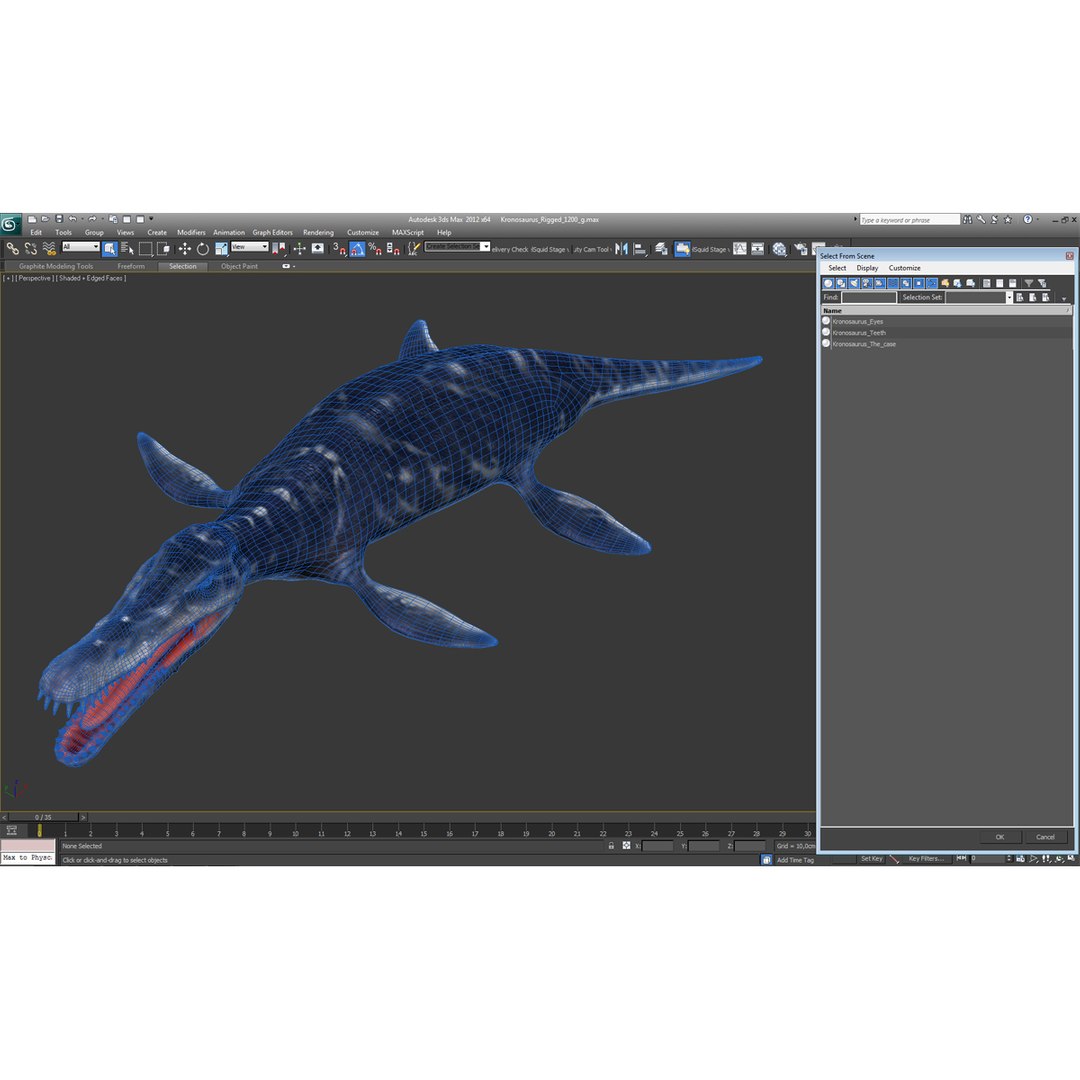Expand the ribbon minimize options arrow

pos(294,266)
